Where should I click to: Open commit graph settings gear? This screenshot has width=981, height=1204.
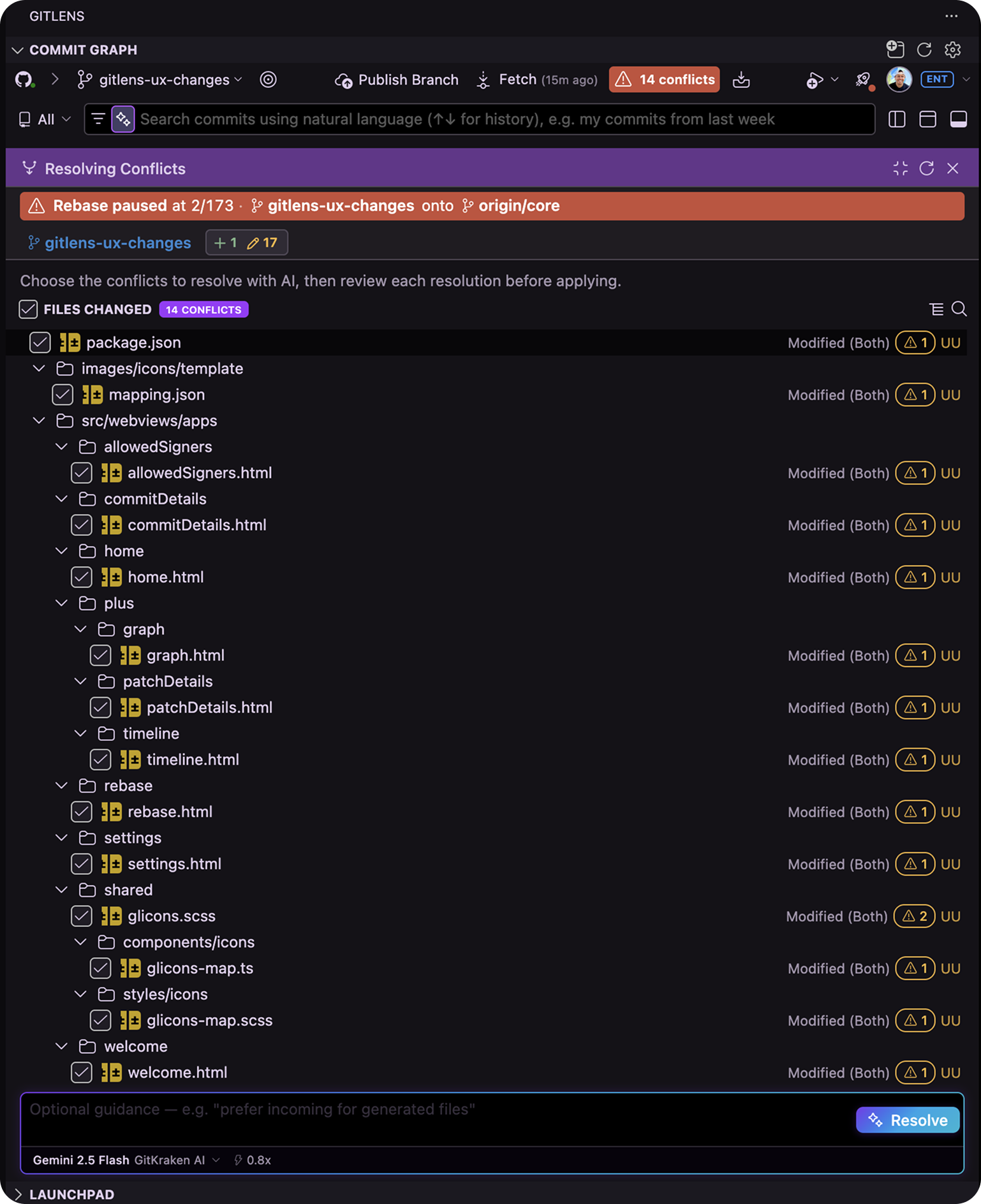[952, 50]
